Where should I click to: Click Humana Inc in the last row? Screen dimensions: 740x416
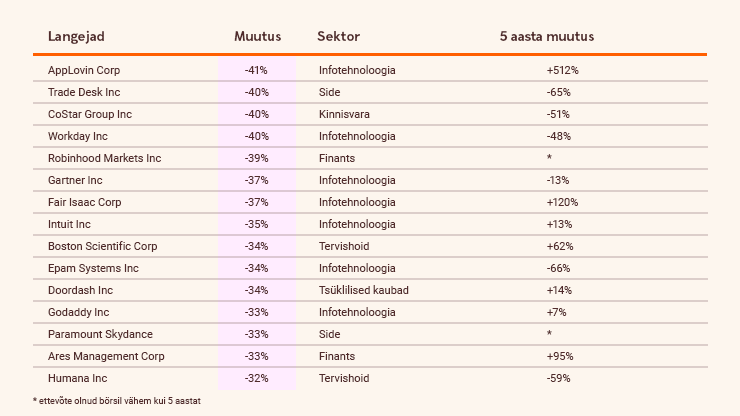[75, 378]
